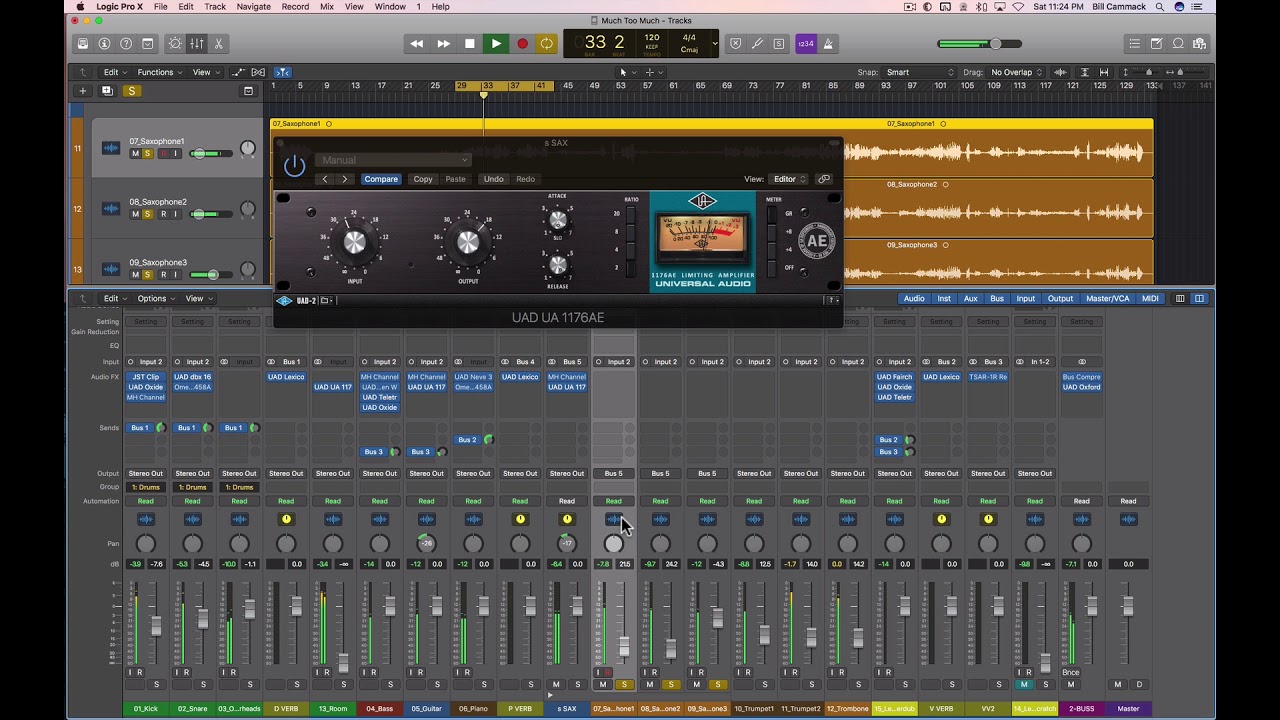Open the Library button in the control bar
This screenshot has height=720, width=1280.
82,44
